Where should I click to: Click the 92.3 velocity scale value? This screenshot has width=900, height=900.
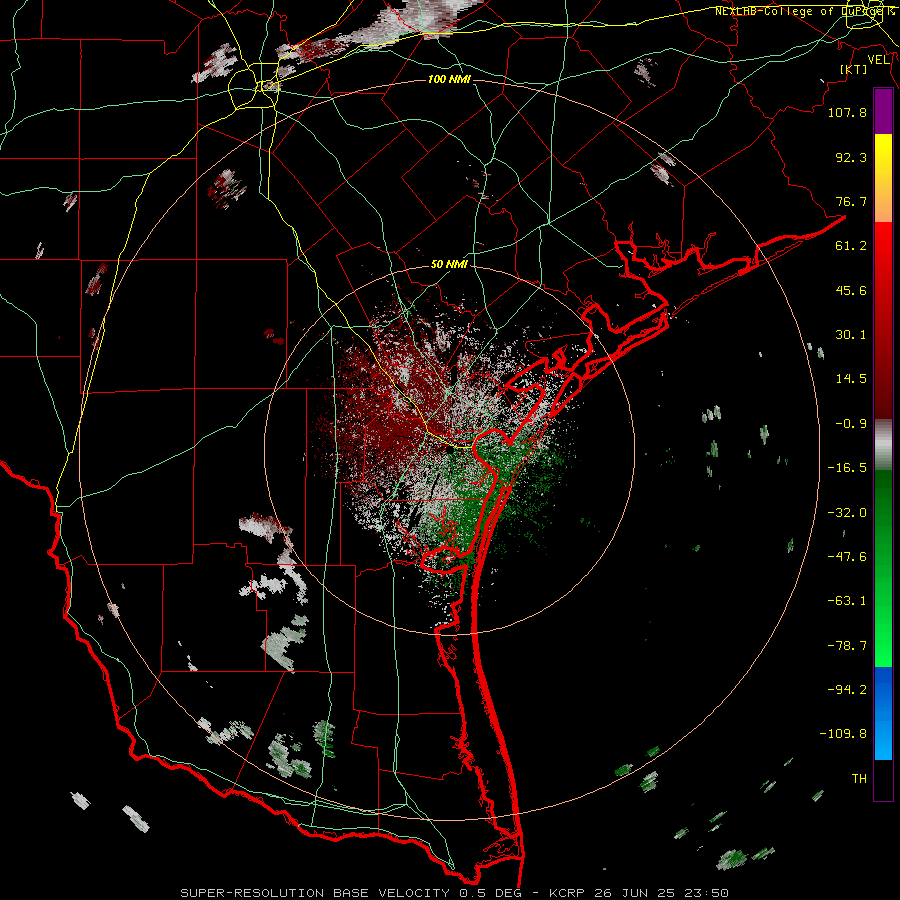[x=851, y=157]
